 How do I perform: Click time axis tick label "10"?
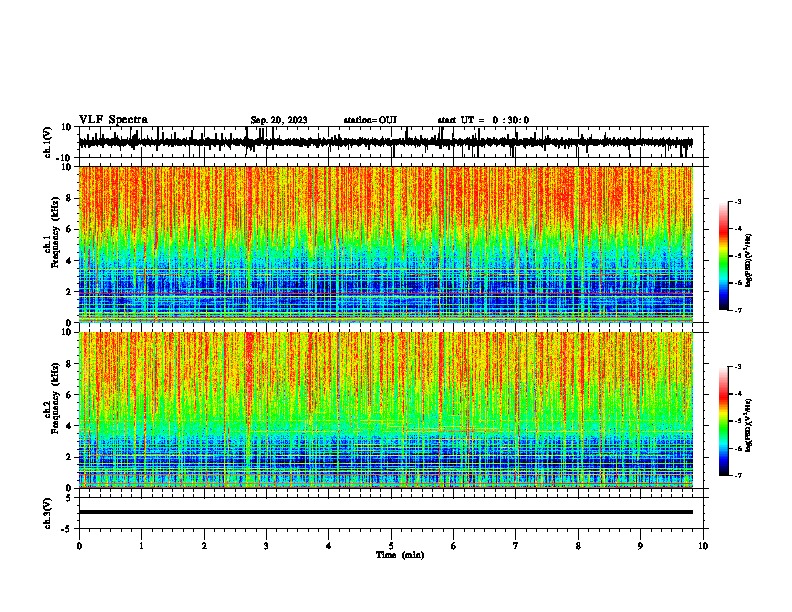[x=703, y=546]
